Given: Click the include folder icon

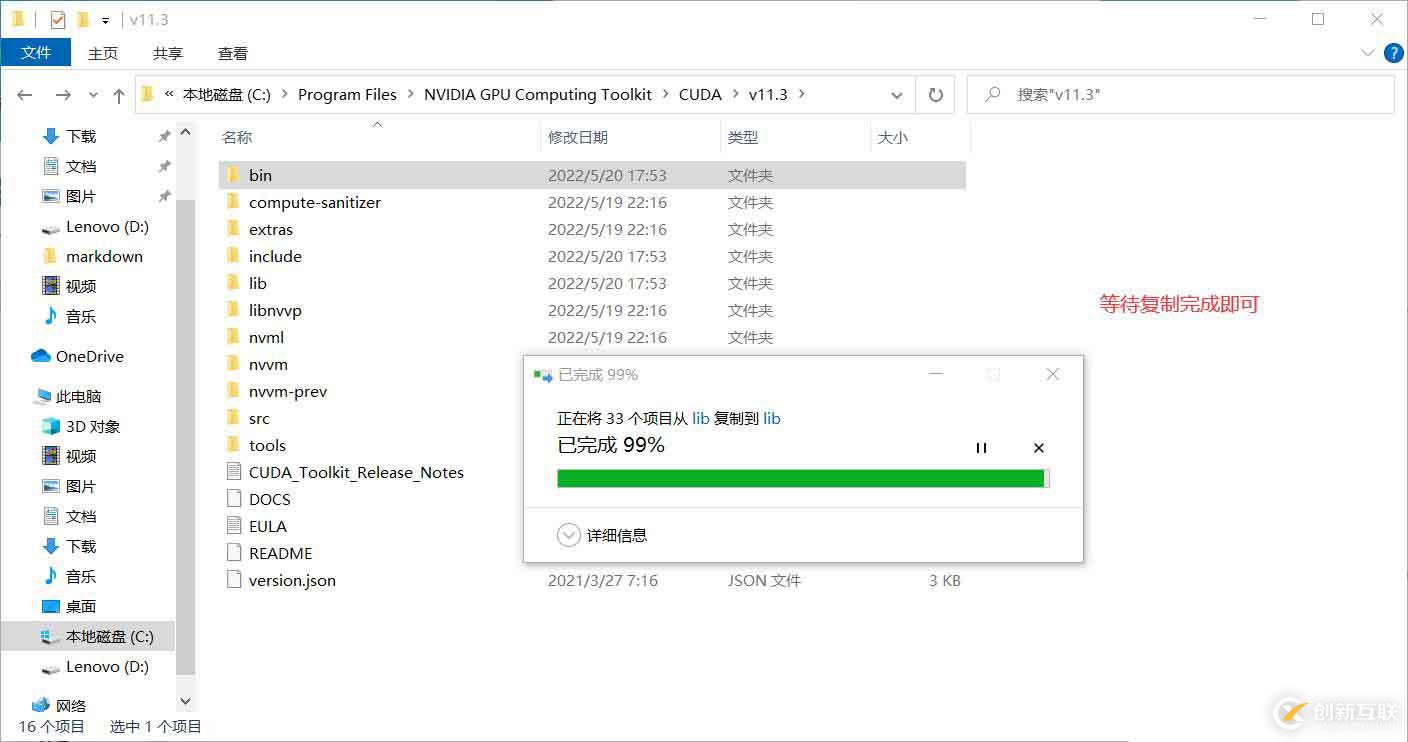Looking at the screenshot, I should click(233, 256).
